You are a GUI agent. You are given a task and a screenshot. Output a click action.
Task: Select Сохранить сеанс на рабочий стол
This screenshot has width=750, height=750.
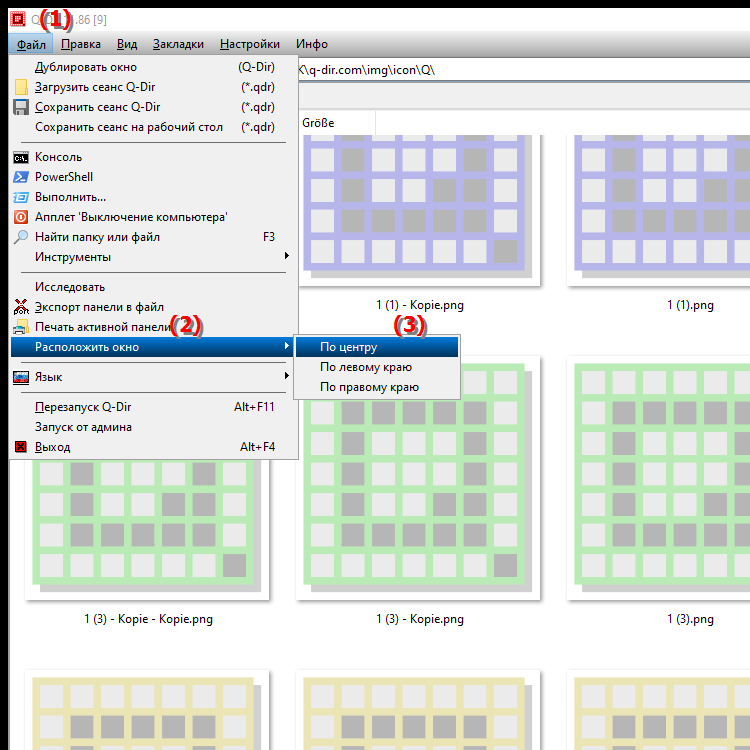coord(153,127)
